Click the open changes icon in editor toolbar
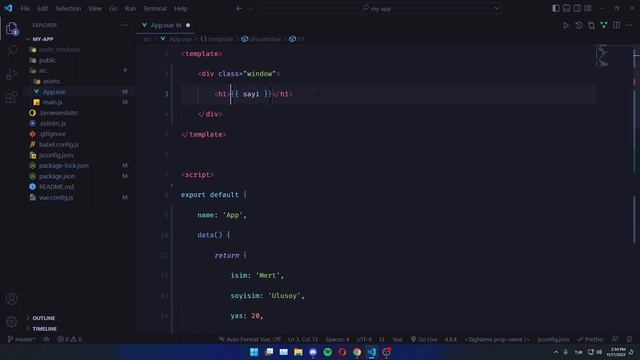 (x=591, y=25)
